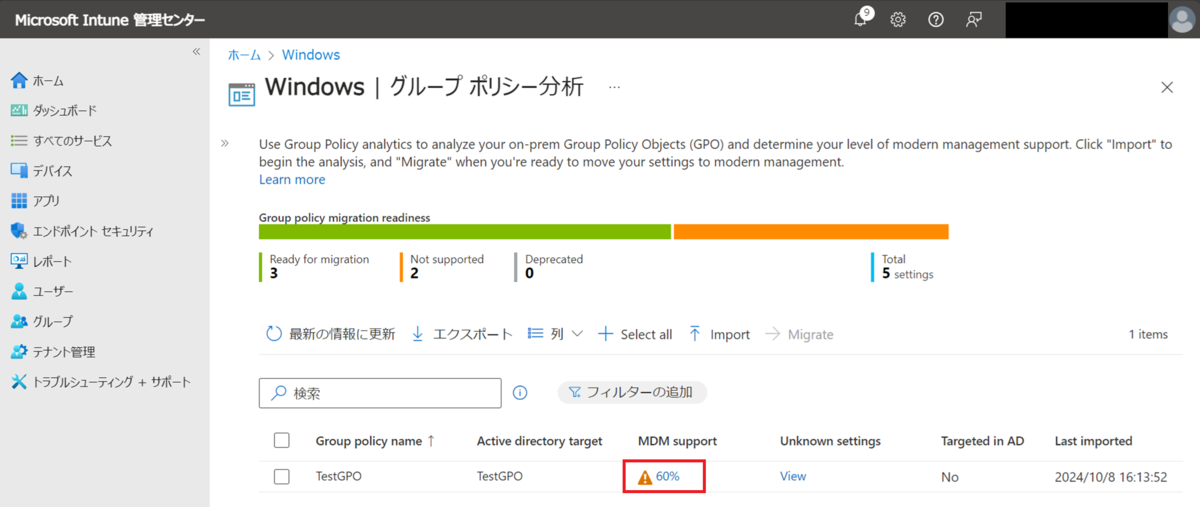Sort by Active directory target column
Image resolution: width=1200 pixels, height=507 pixels.
pyautogui.click(x=539, y=441)
